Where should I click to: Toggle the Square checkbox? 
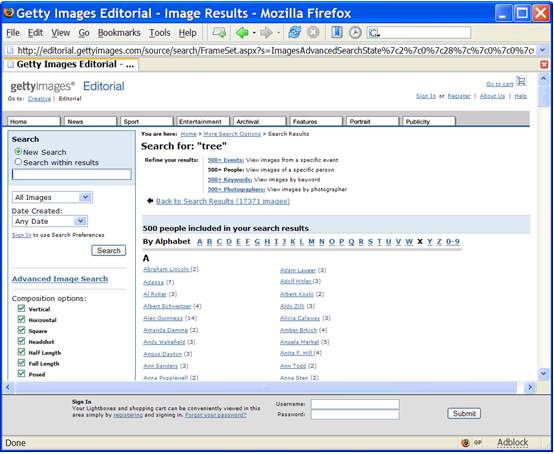(x=21, y=330)
